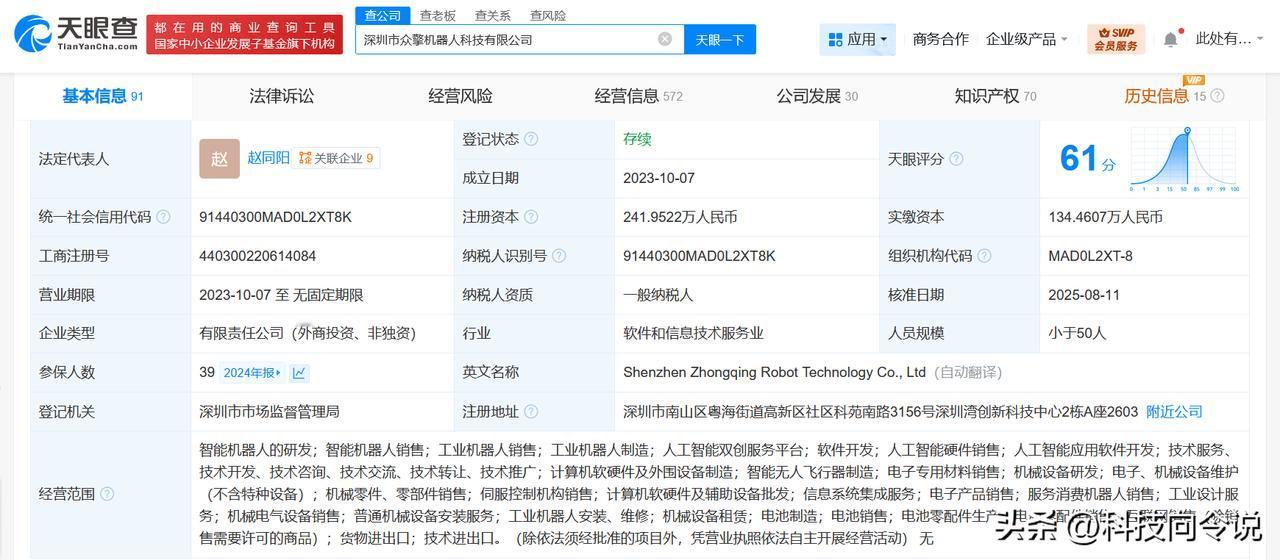
Task: Open 赵同阳 legal representative profile
Action: 269,158
